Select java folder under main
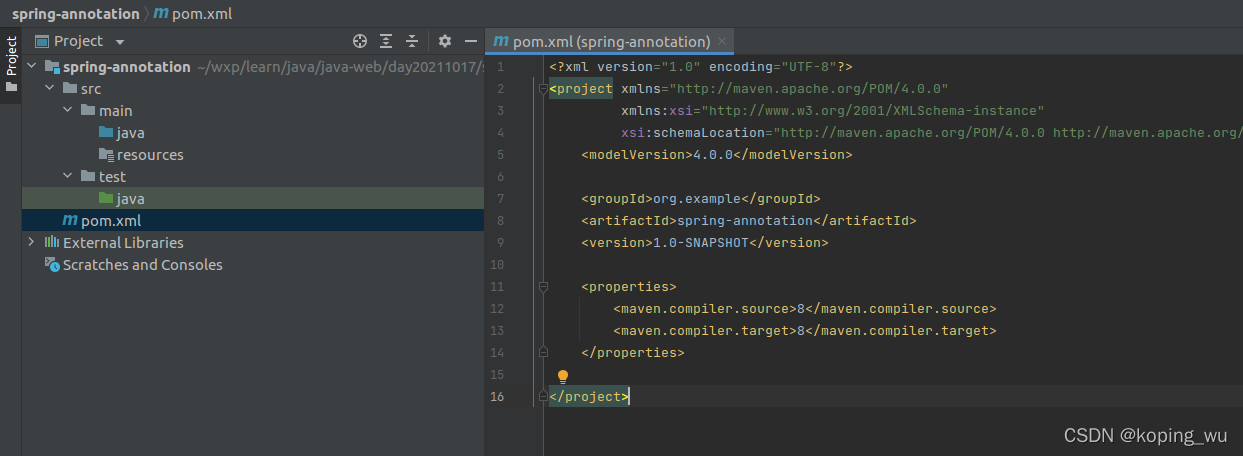Image resolution: width=1243 pixels, height=456 pixels. coord(131,132)
